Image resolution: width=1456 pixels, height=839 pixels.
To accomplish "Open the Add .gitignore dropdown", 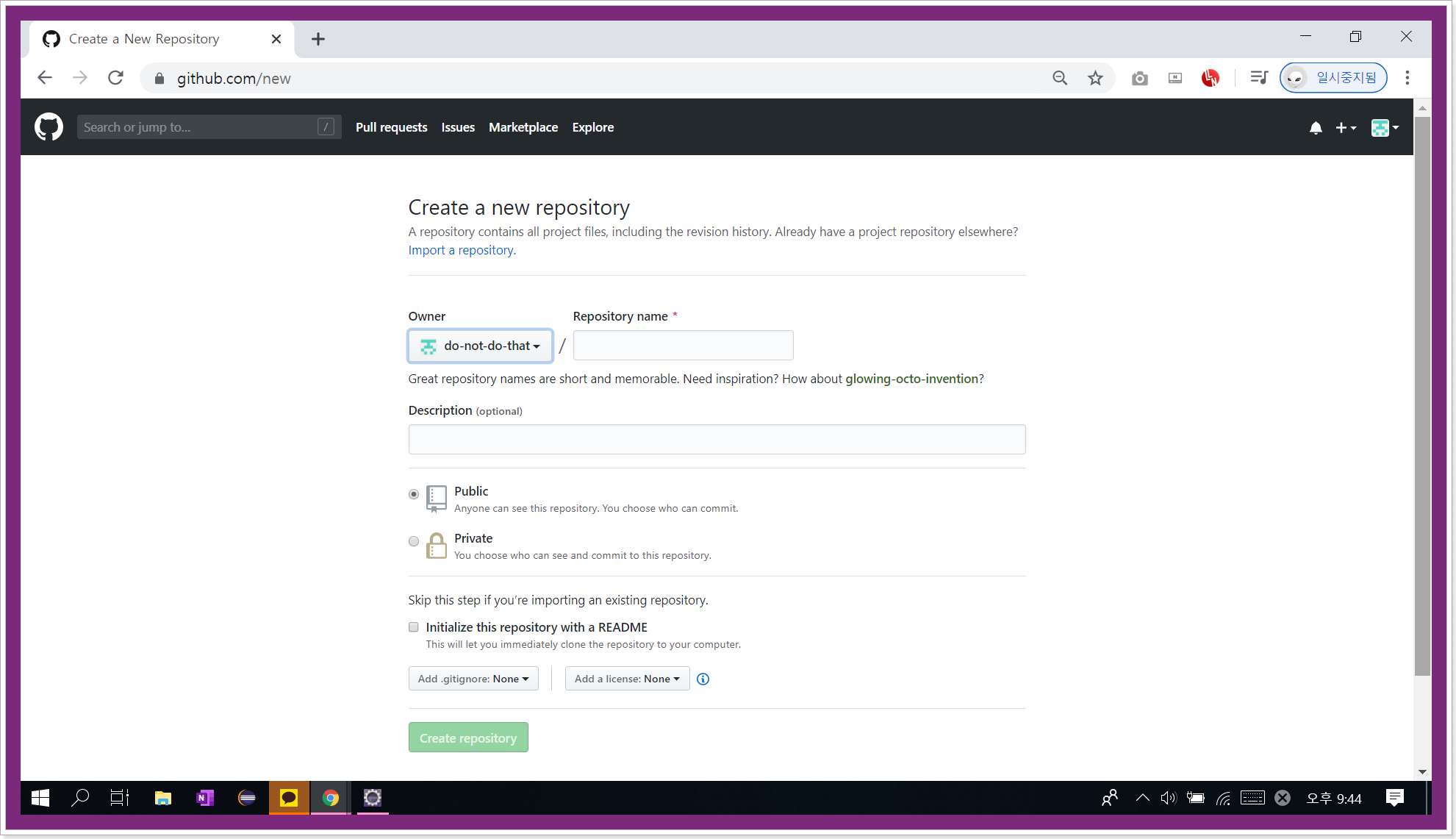I will [473, 679].
